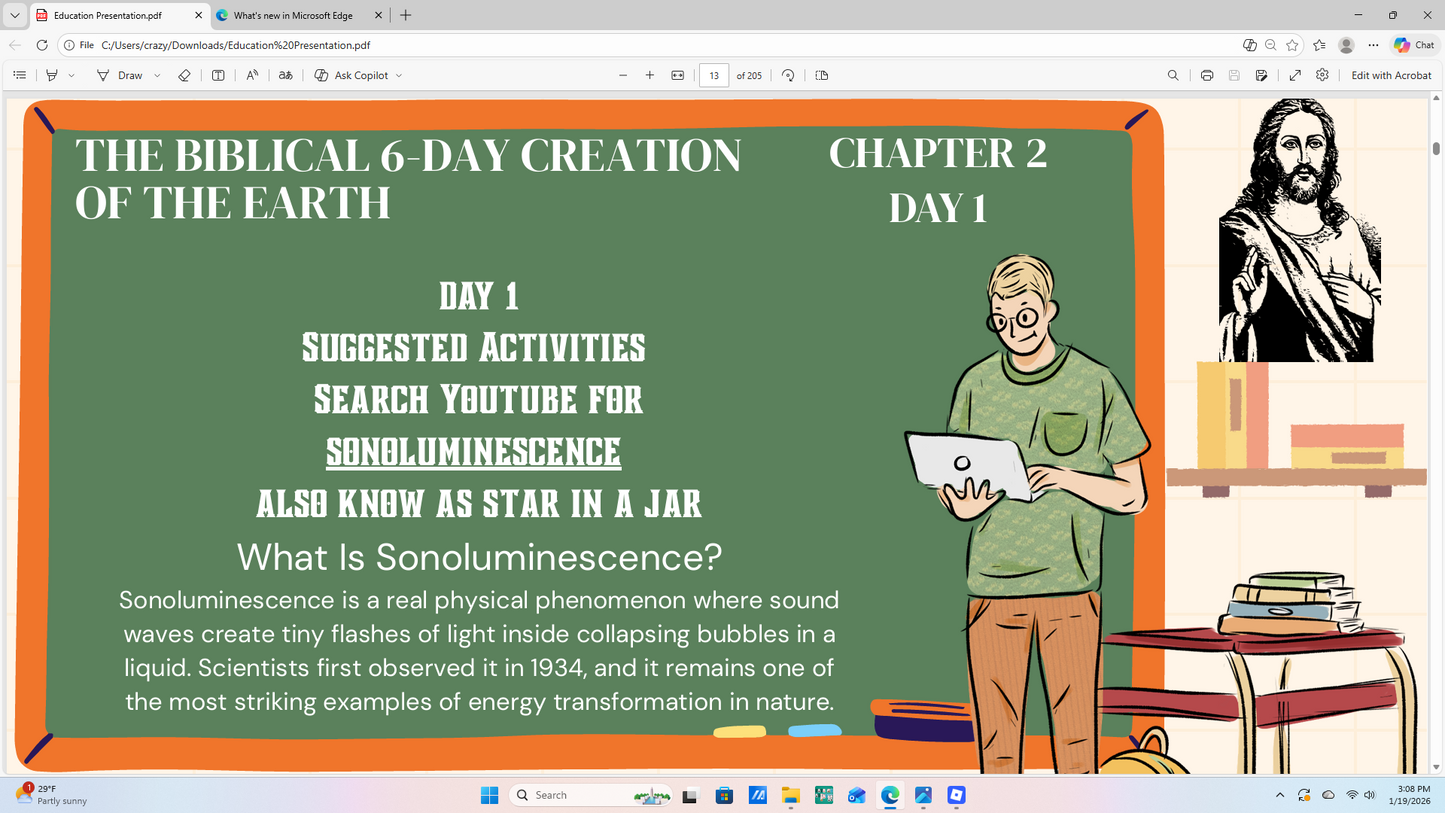Viewport: 1445px width, 813px height.
Task: Enter full screen mode
Action: (1295, 75)
